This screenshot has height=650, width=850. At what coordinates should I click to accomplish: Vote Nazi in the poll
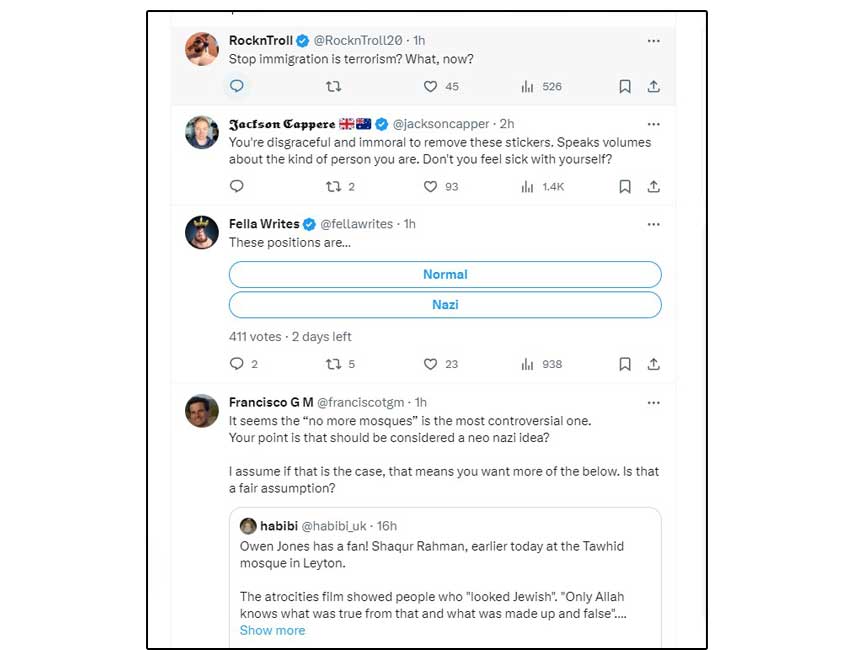[445, 304]
